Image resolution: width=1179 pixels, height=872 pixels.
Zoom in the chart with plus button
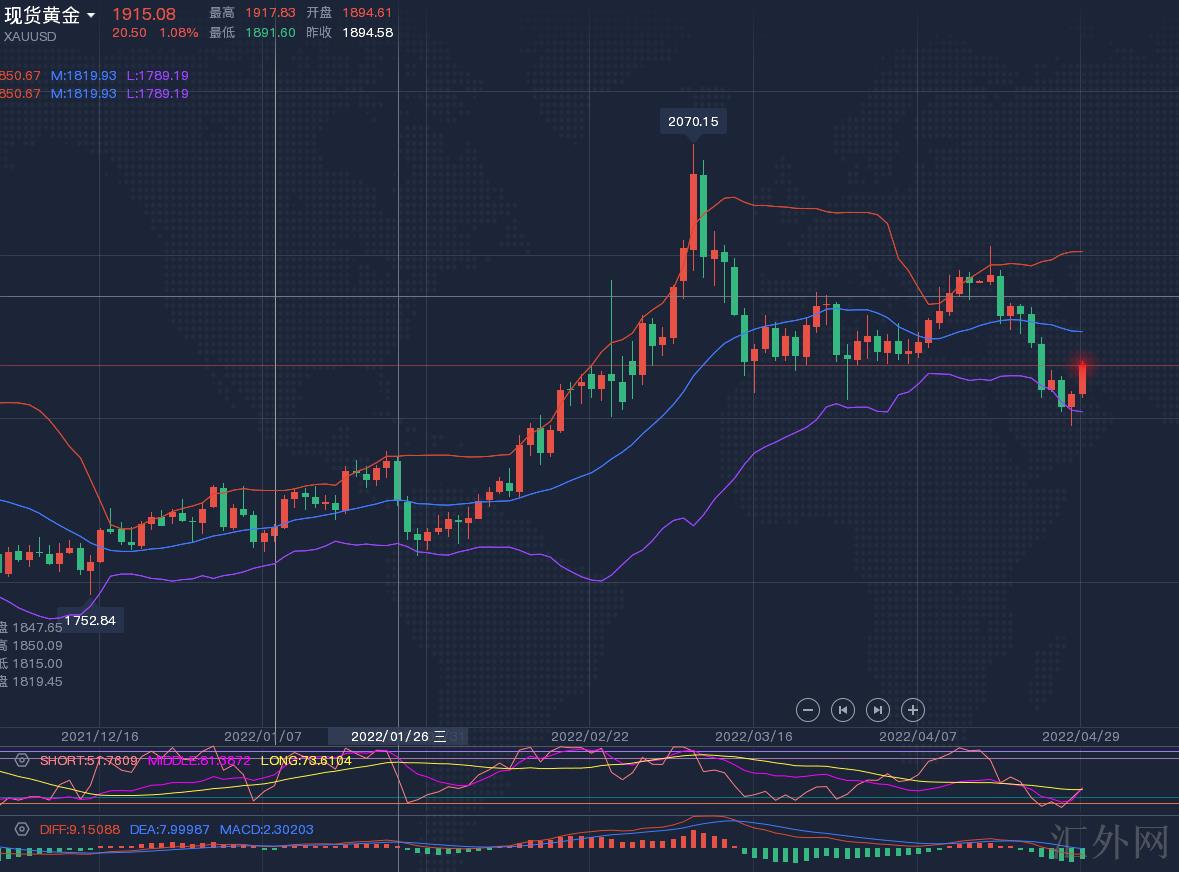coord(913,710)
